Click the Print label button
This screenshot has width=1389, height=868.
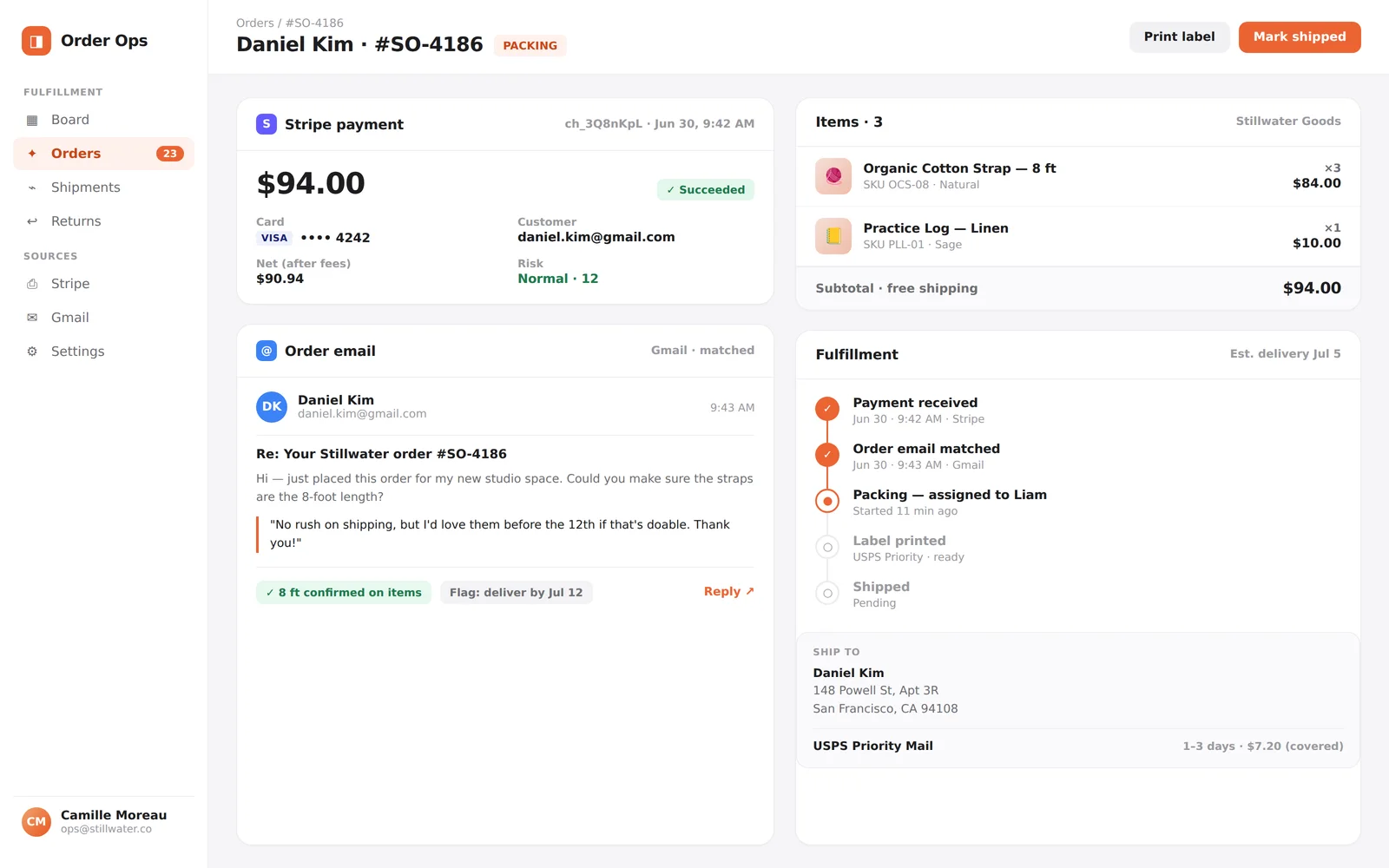[1179, 37]
